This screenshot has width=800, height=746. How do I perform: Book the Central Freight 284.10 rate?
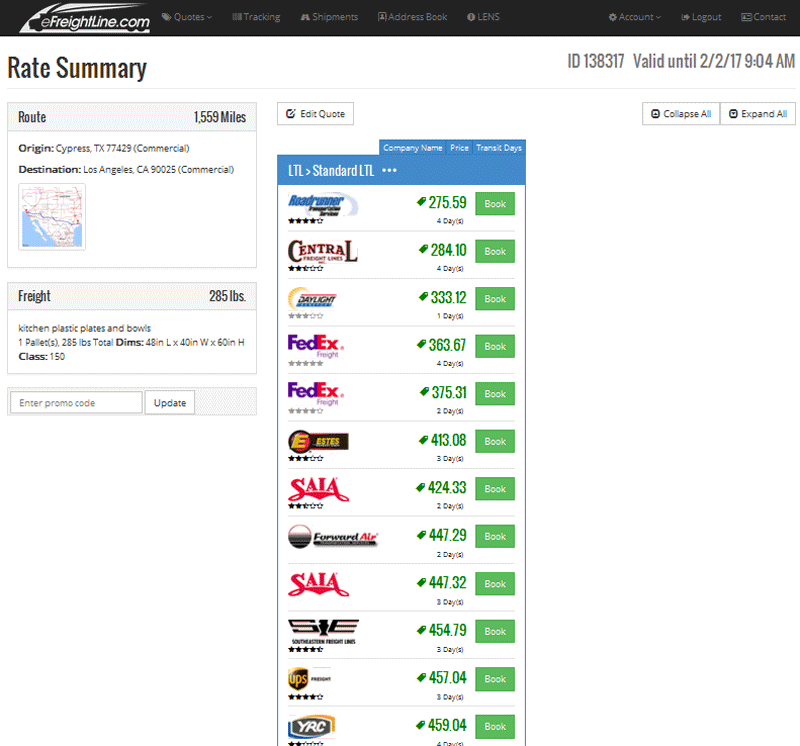(x=495, y=251)
